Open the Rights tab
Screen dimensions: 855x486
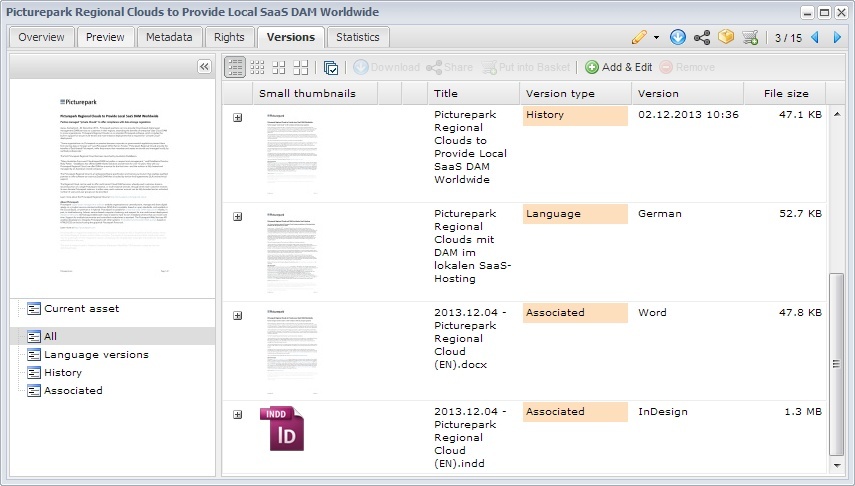coord(229,37)
